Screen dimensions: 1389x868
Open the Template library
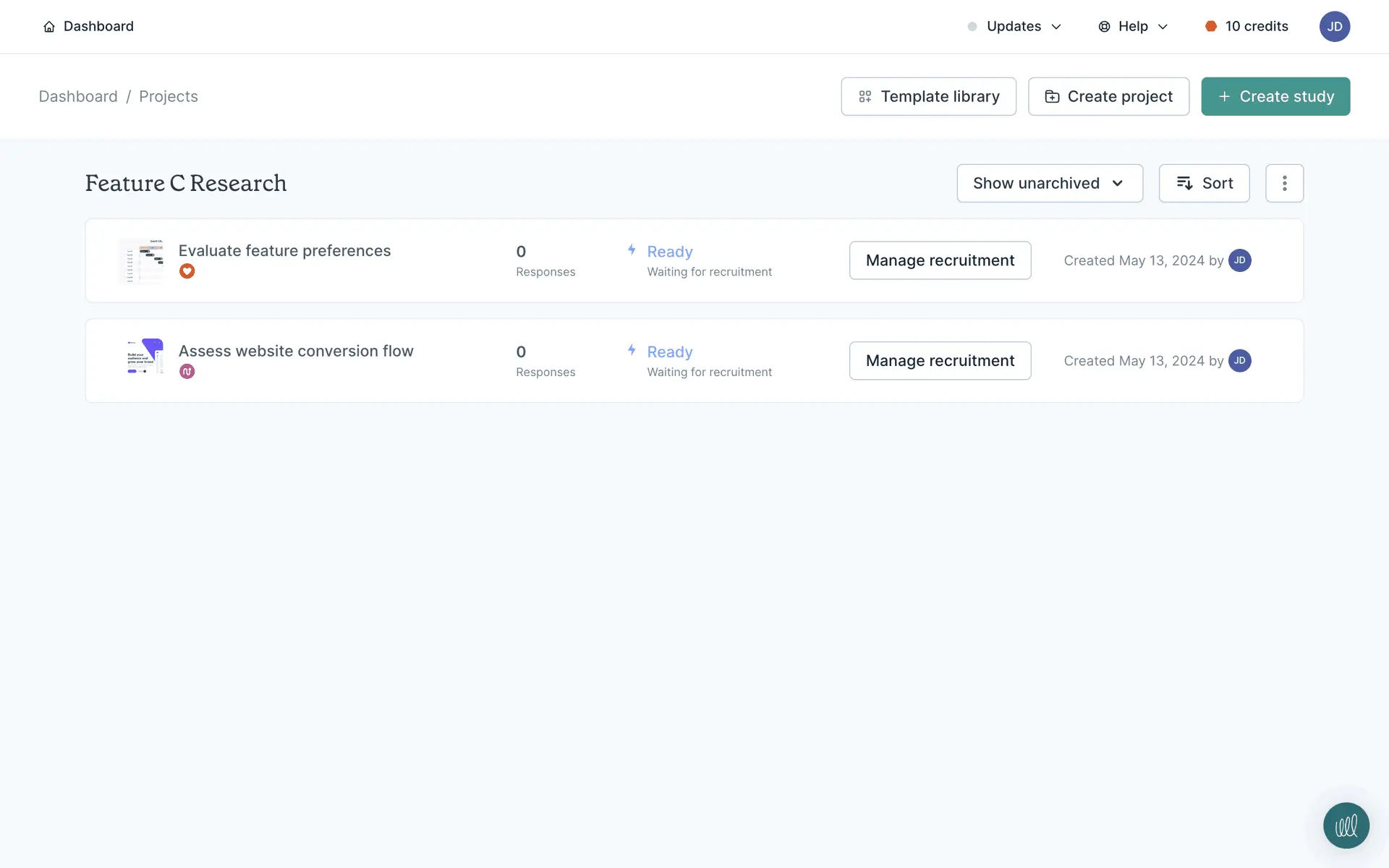click(x=928, y=97)
